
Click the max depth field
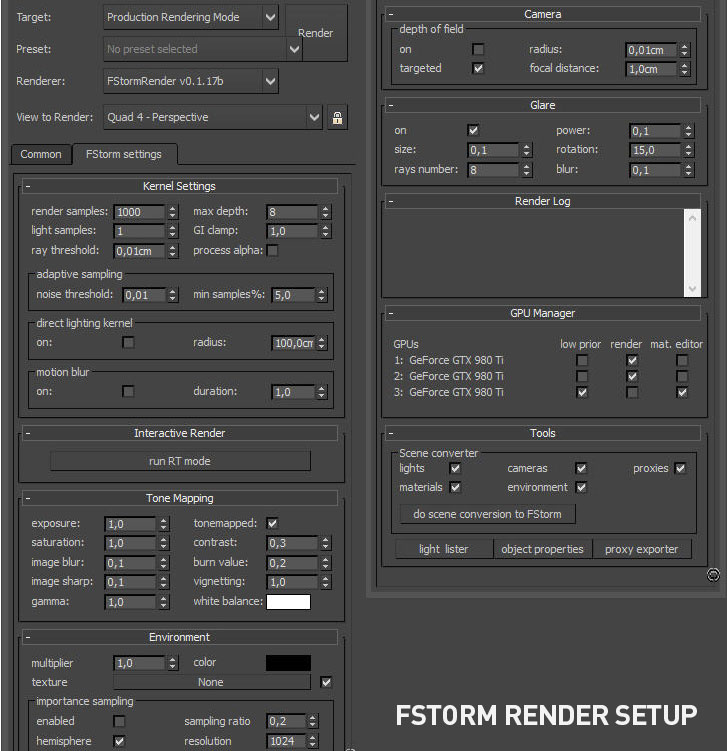pos(292,212)
